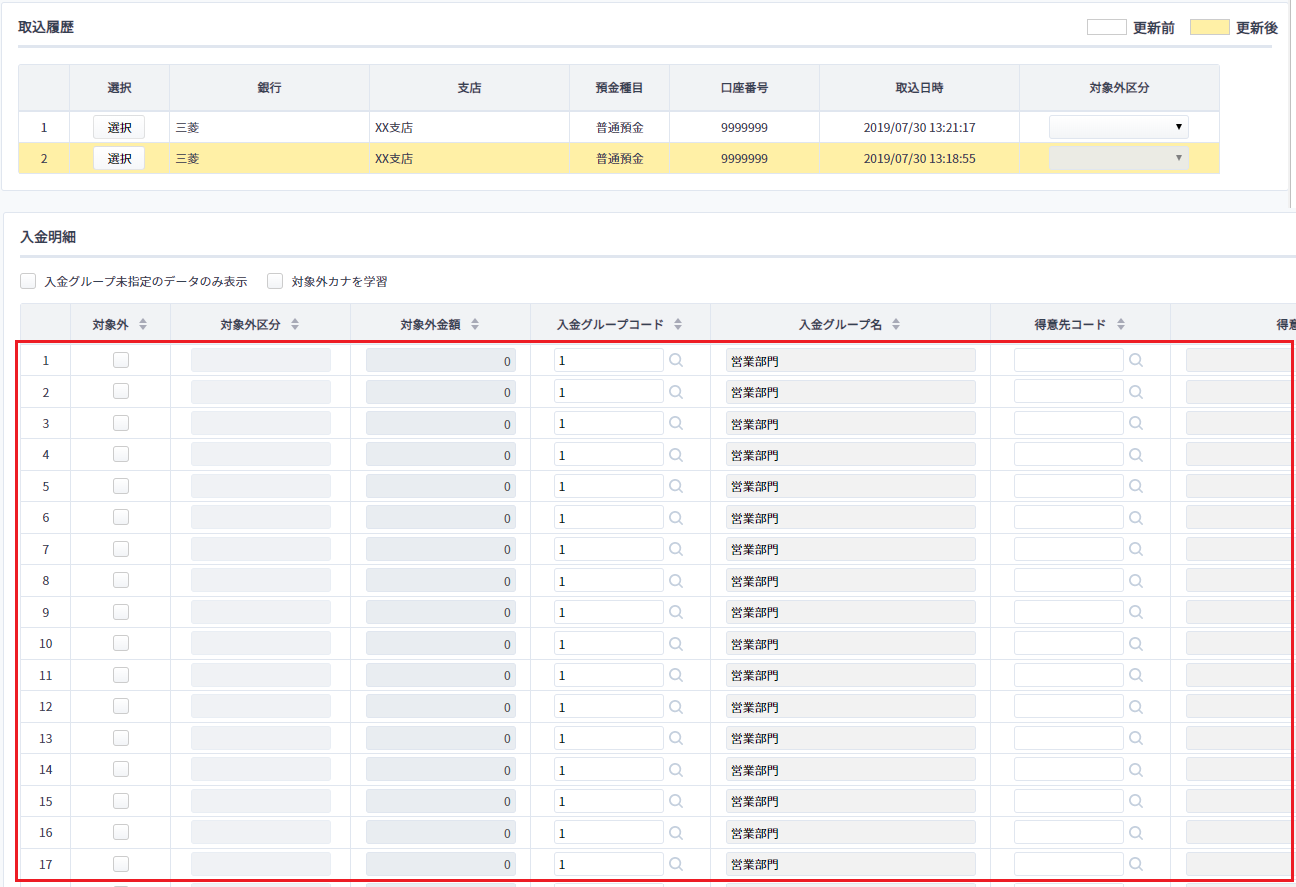The height and width of the screenshot is (887, 1296).
Task: Sort by 入金グループコード column arrows
Action: (678, 324)
